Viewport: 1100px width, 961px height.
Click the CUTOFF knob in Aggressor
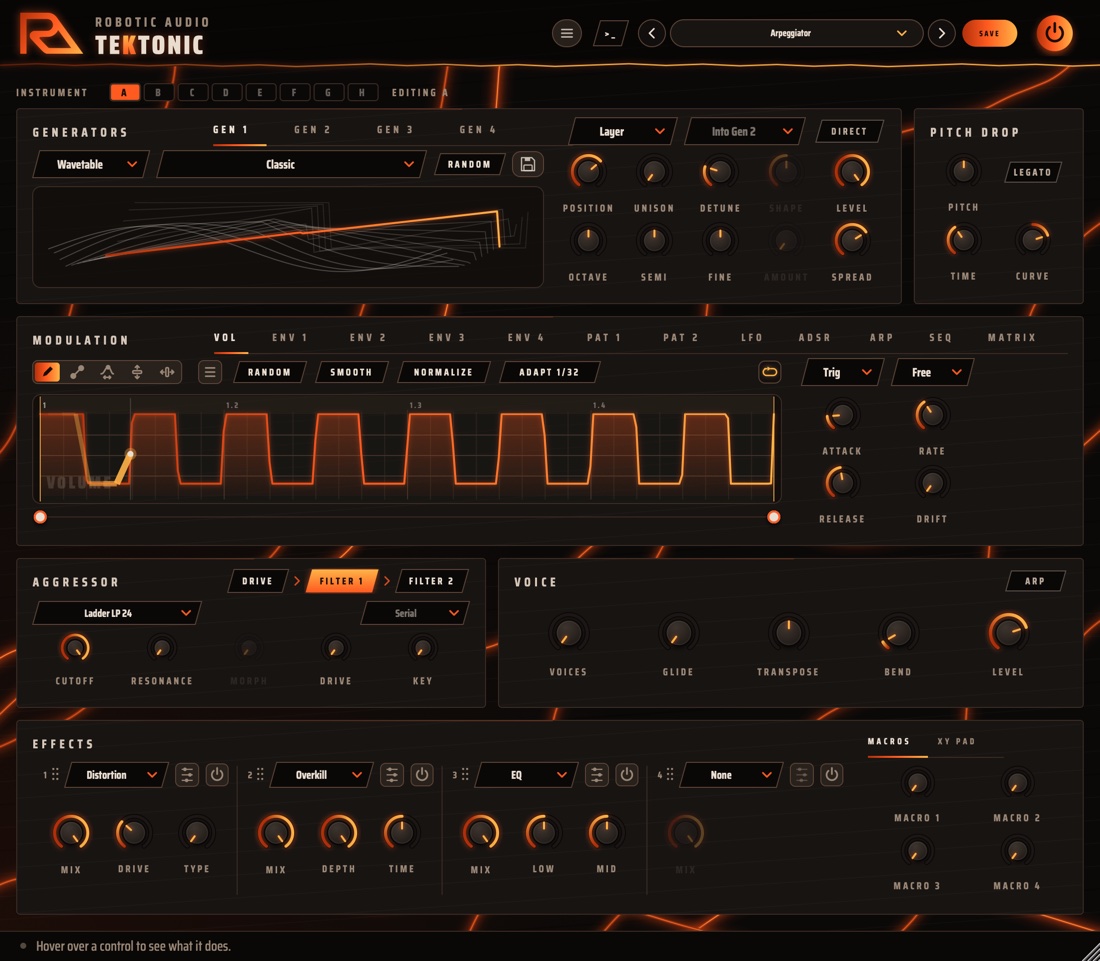pos(74,647)
